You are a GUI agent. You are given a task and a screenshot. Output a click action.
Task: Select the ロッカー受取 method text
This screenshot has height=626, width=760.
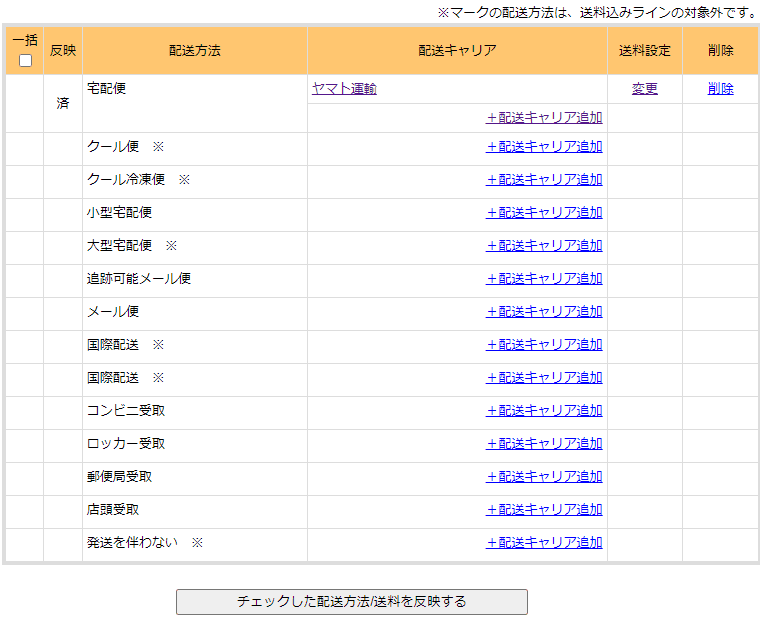(126, 443)
